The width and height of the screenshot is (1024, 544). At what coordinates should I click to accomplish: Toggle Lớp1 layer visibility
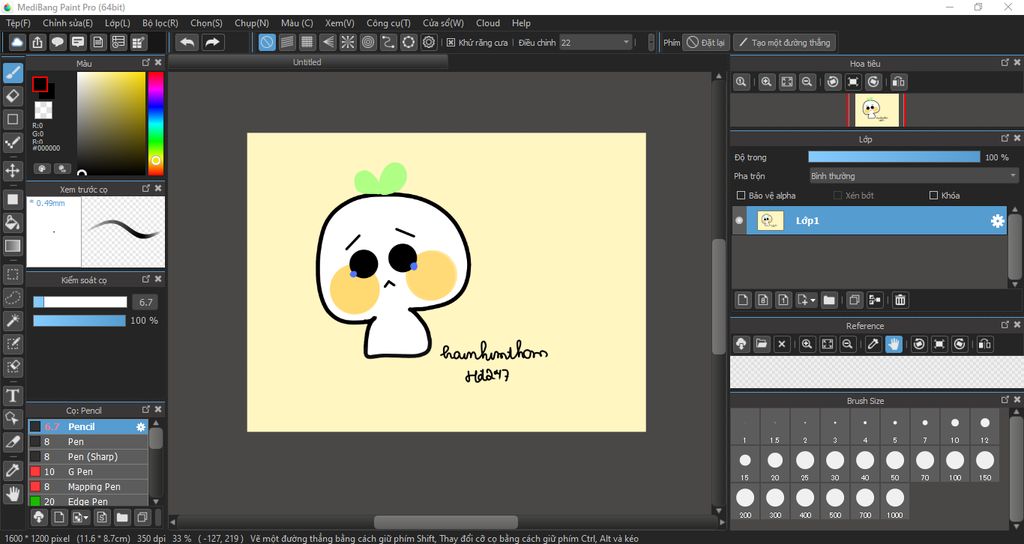click(x=739, y=221)
